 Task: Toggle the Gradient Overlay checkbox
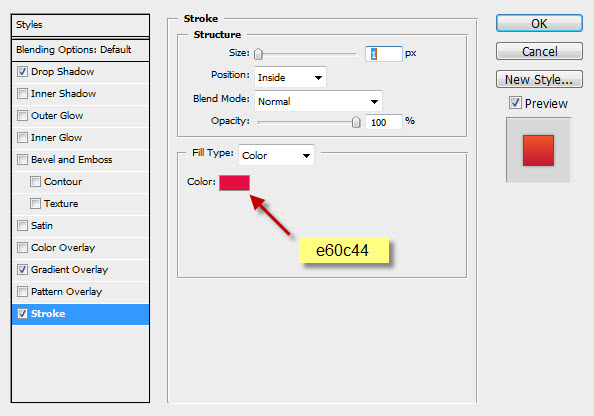pos(22,269)
